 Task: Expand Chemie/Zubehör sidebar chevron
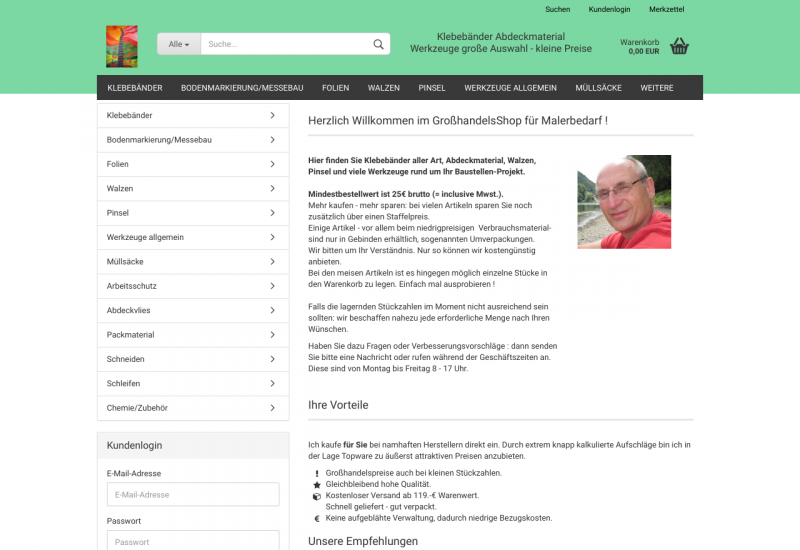click(272, 408)
